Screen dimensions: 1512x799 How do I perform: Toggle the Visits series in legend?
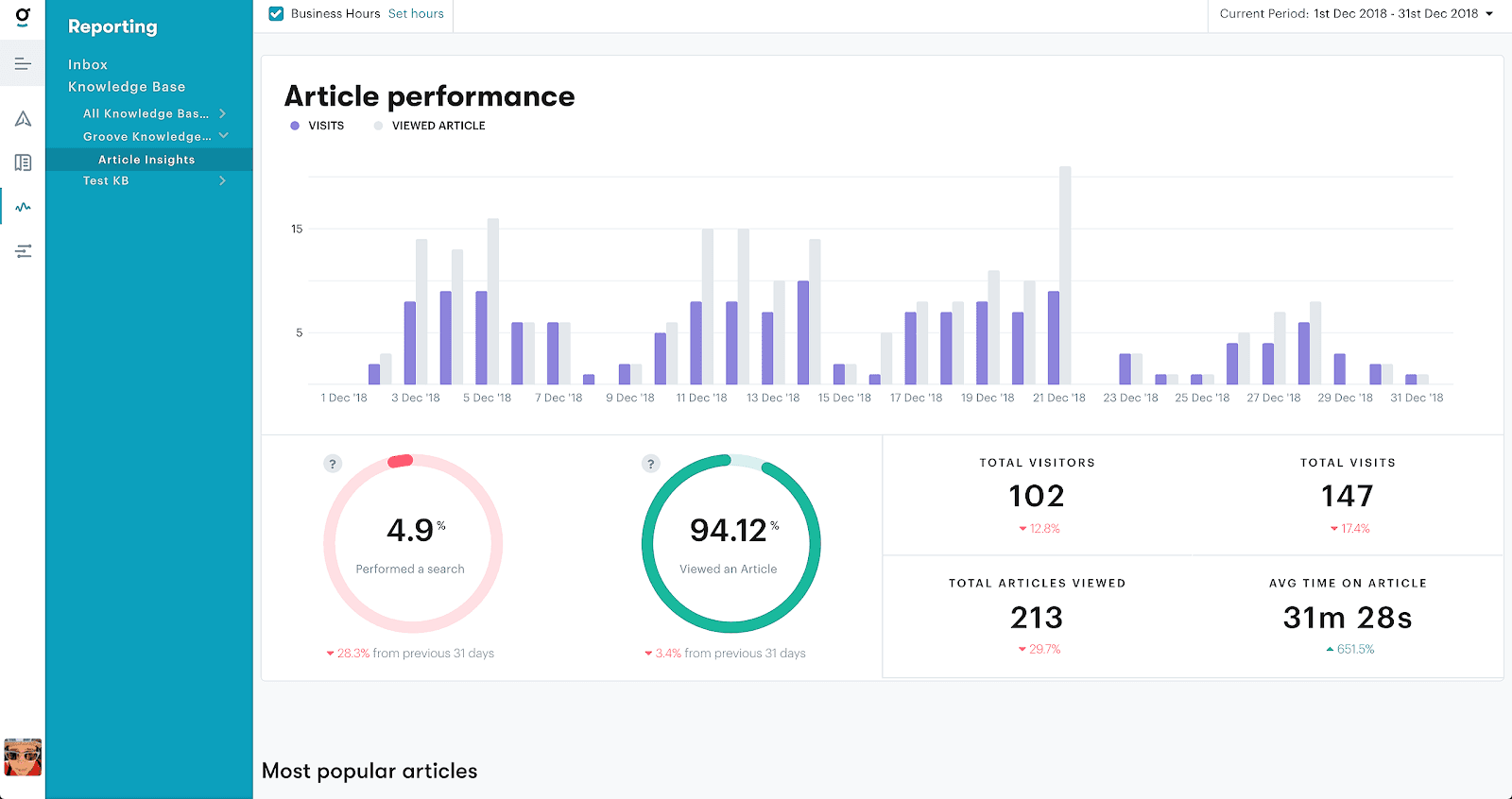(318, 126)
